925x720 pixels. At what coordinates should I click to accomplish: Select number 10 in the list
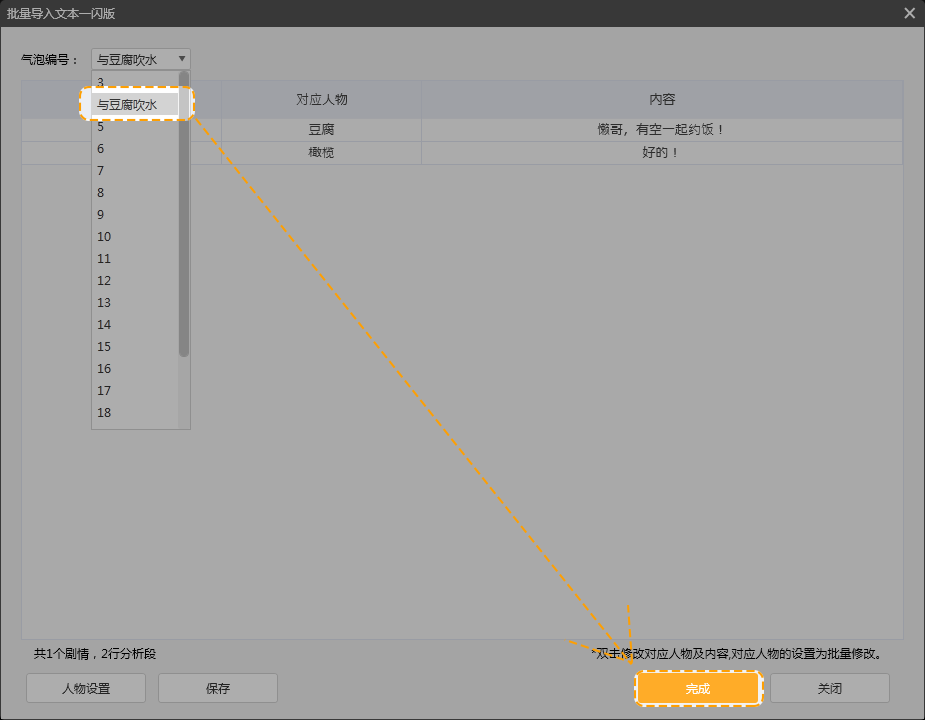pos(104,237)
